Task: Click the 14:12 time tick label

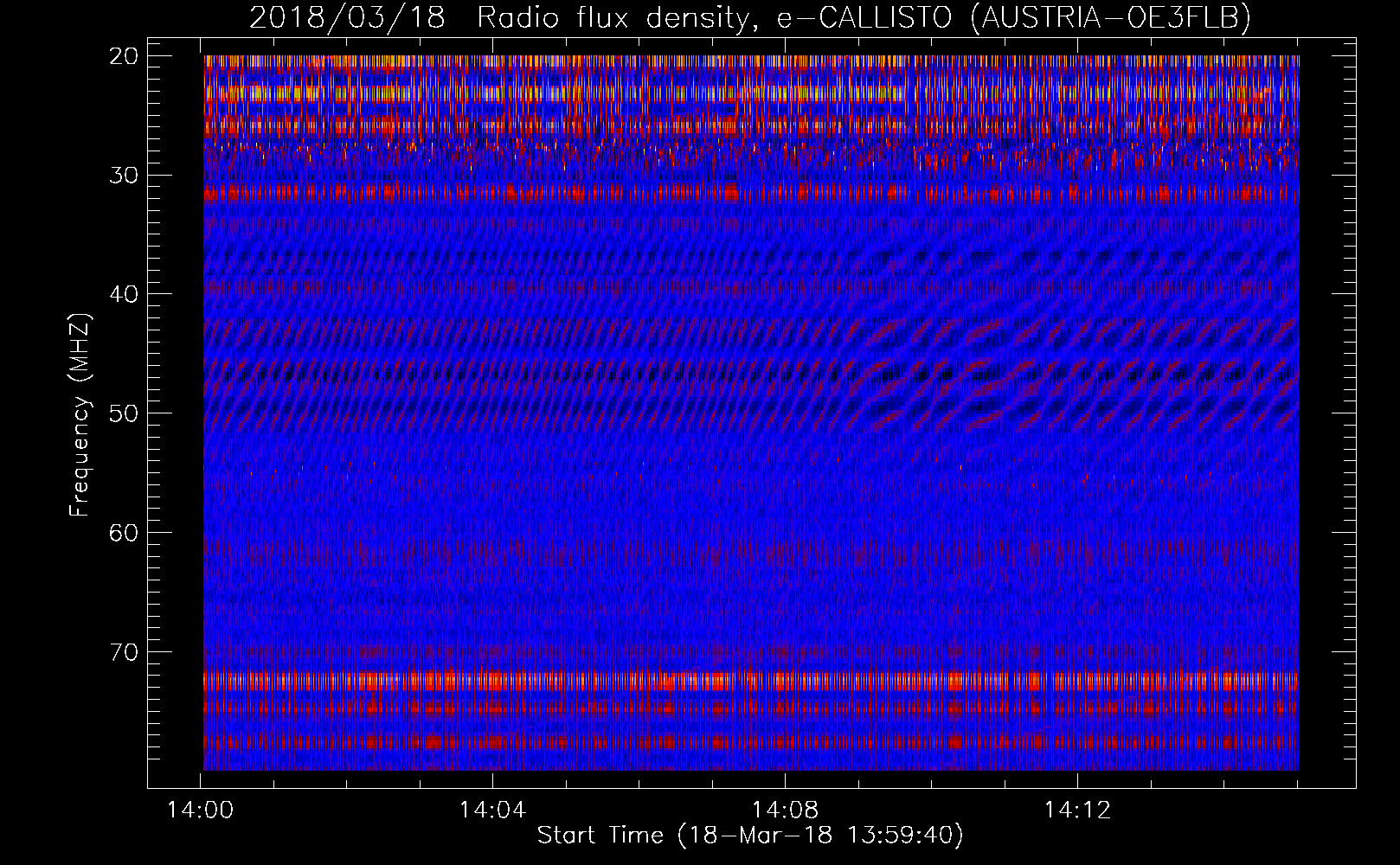Action: (1077, 811)
